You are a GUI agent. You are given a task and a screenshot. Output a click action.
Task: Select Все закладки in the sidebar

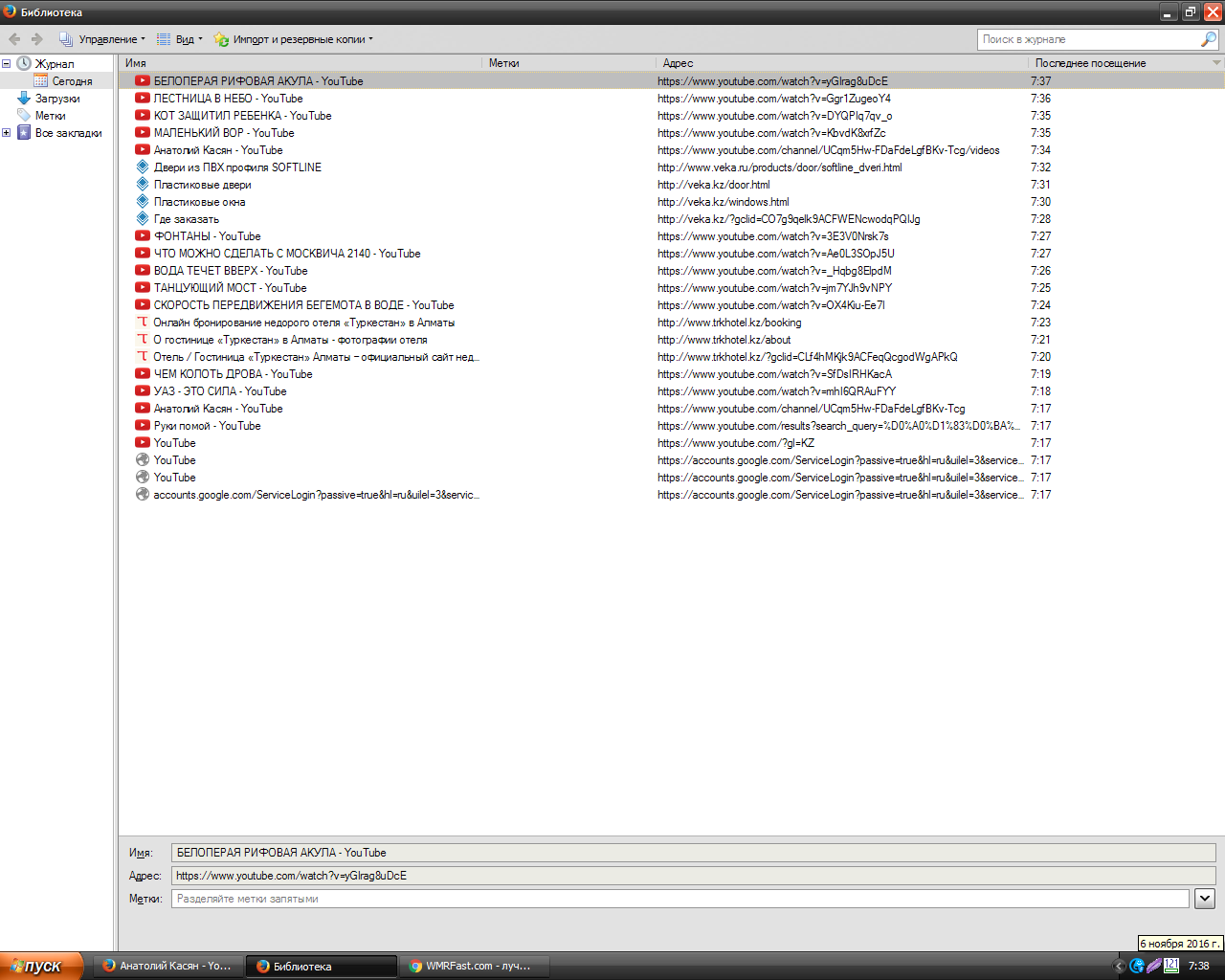click(x=68, y=133)
